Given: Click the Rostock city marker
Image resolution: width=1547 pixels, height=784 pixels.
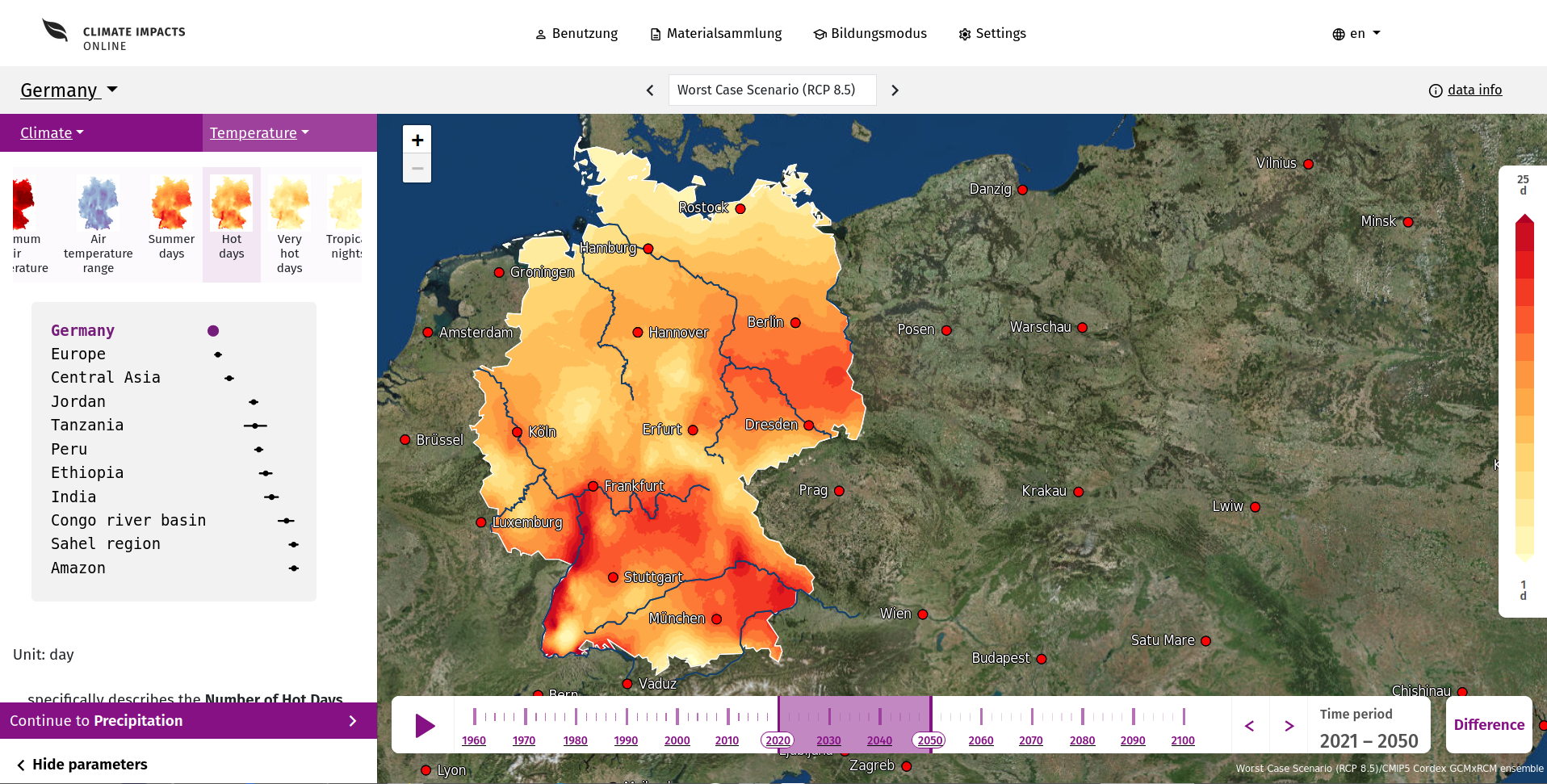Looking at the screenshot, I should pyautogui.click(x=740, y=208).
